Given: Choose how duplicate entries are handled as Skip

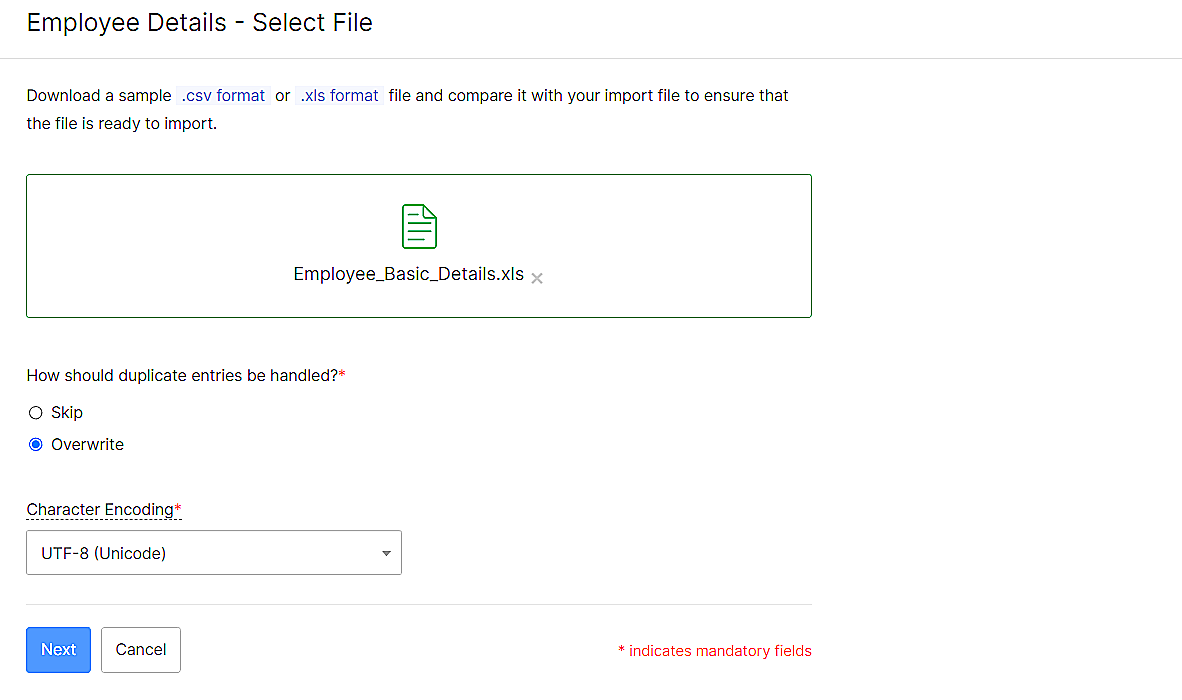Looking at the screenshot, I should (x=36, y=412).
